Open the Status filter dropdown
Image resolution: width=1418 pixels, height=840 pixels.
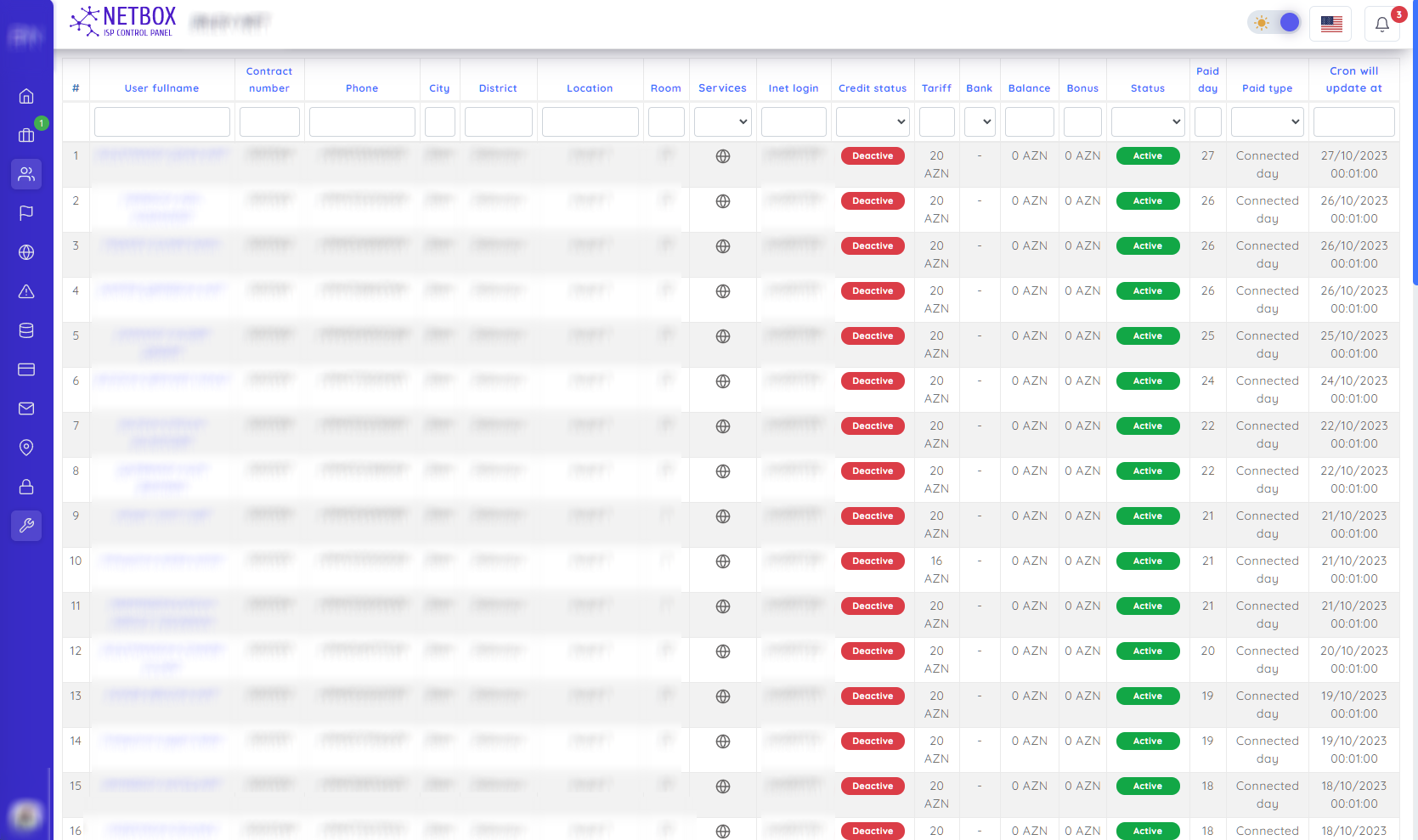(x=1148, y=121)
